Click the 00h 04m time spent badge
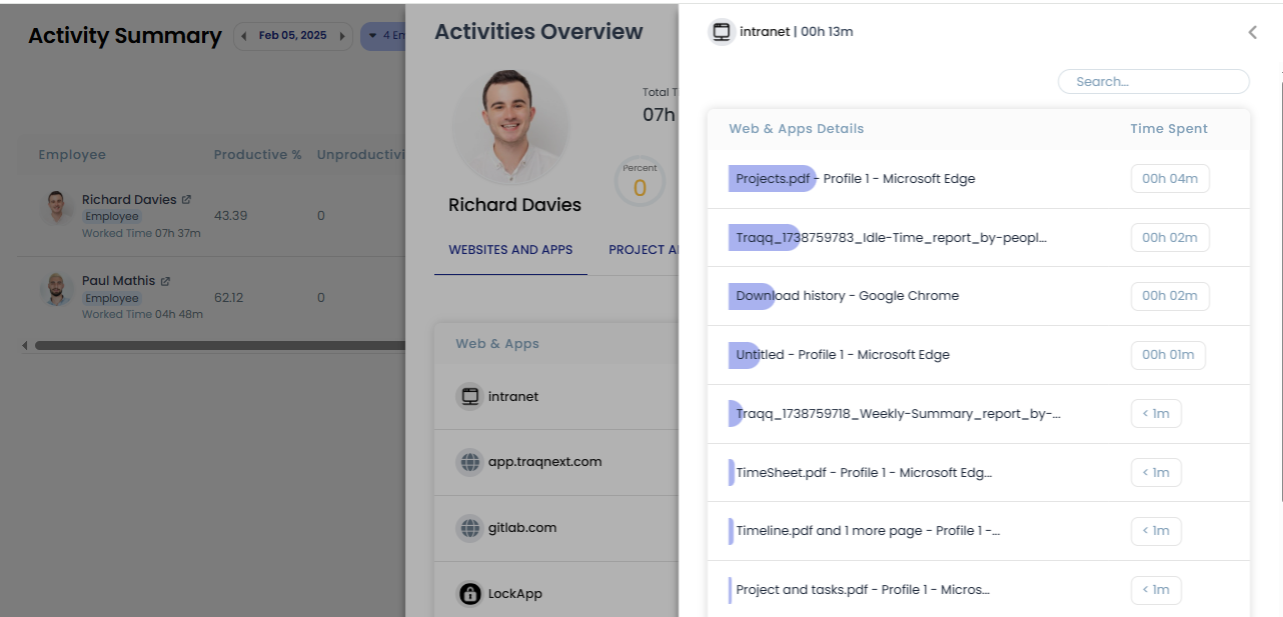 [x=1168, y=178]
